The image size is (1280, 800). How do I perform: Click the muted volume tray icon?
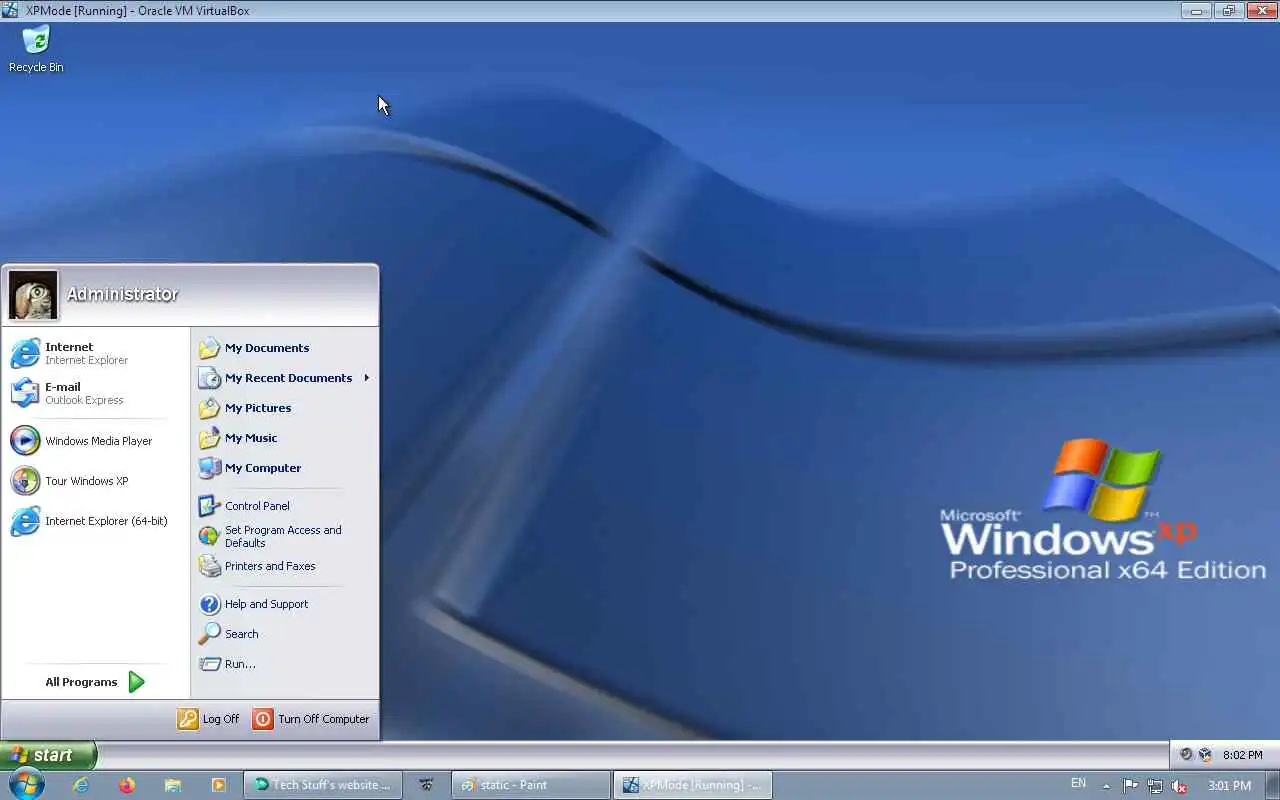(x=1180, y=786)
